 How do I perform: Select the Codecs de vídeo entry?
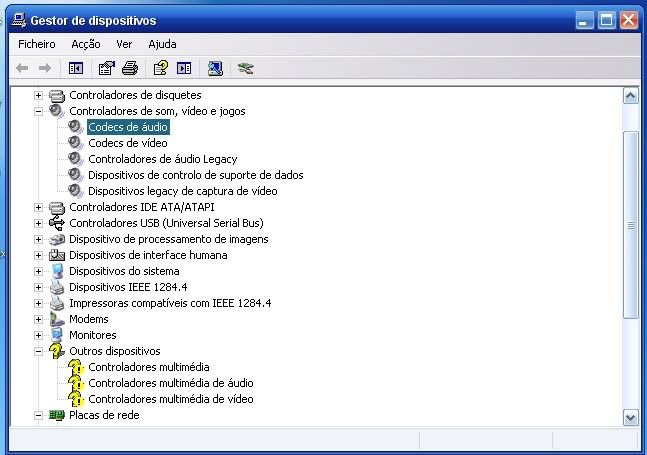[x=128, y=143]
